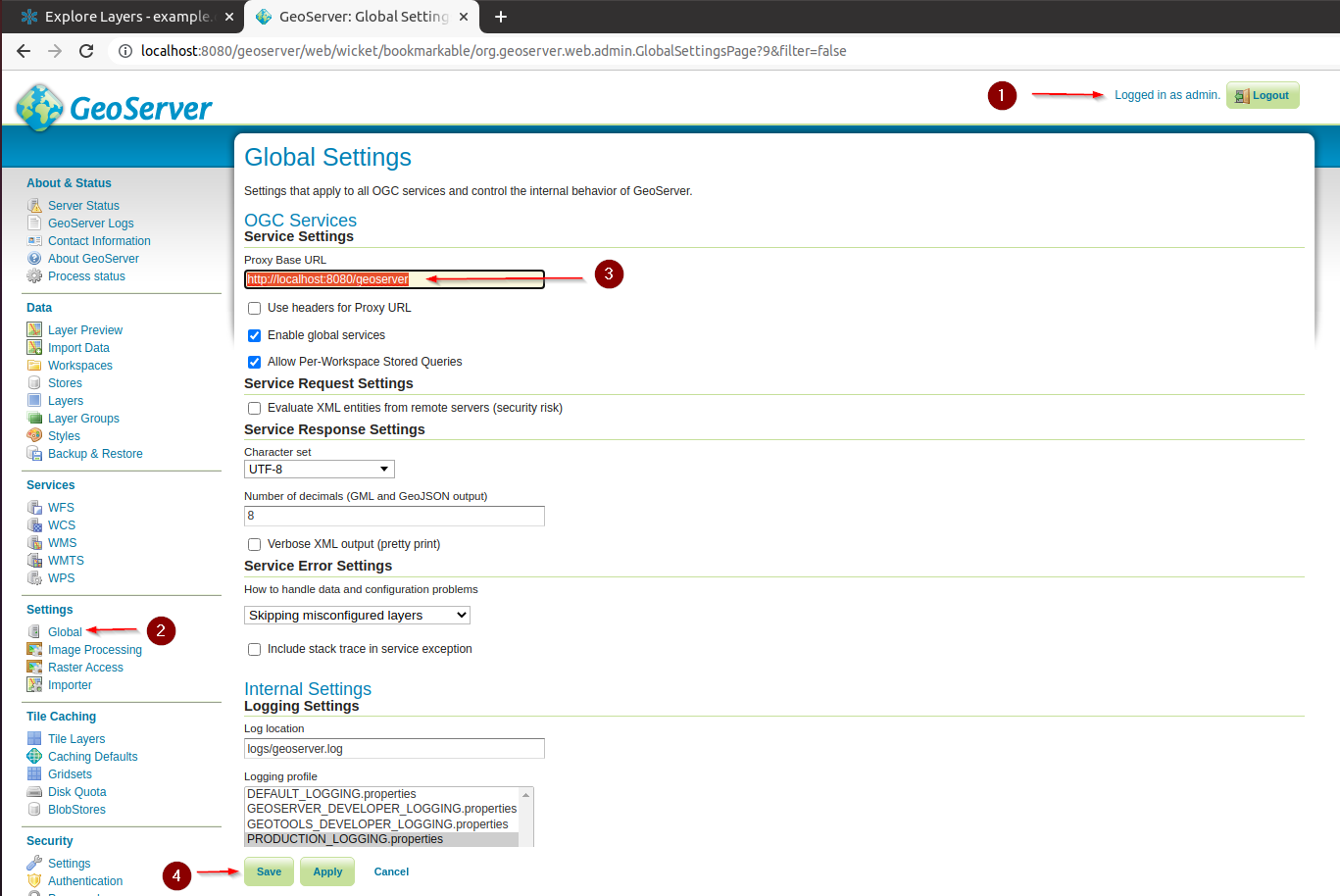This screenshot has width=1340, height=896.
Task: Click the GeoServer logo
Action: point(114,107)
